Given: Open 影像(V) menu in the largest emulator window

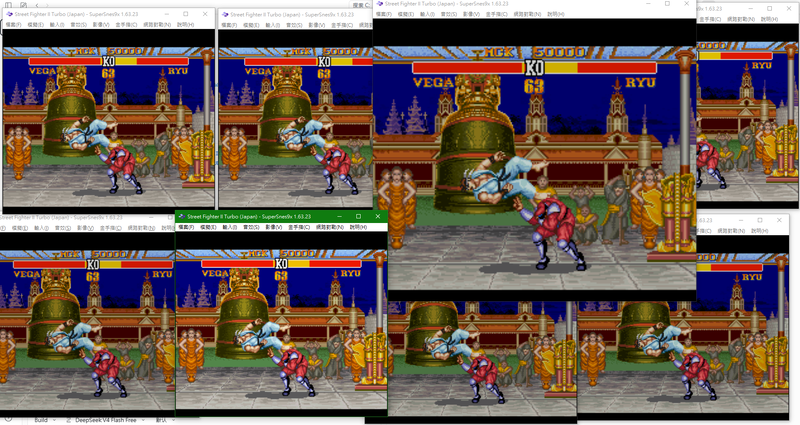Looking at the screenshot, I should tap(471, 14).
